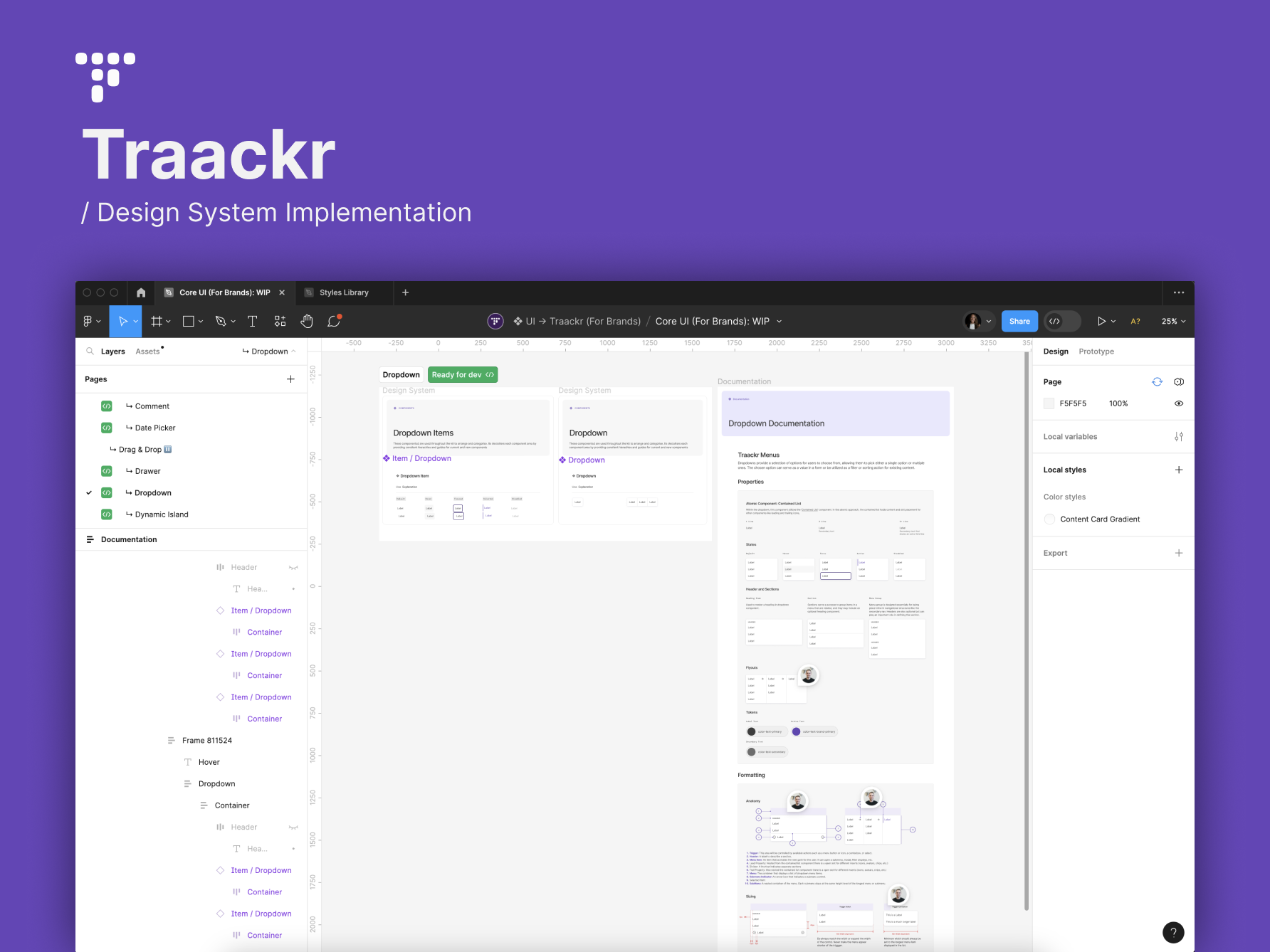The height and width of the screenshot is (952, 1270).
Task: Search layers with magnifier icon
Action: (x=90, y=351)
